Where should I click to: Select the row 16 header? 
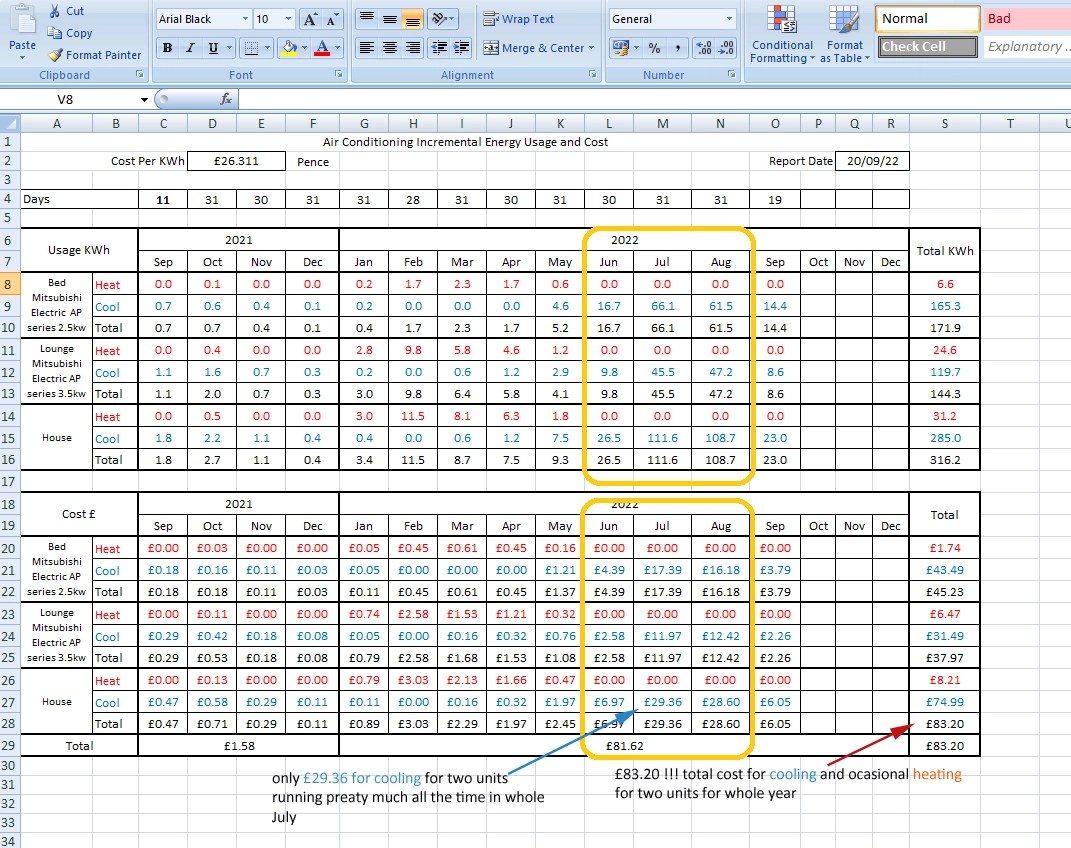click(x=10, y=460)
